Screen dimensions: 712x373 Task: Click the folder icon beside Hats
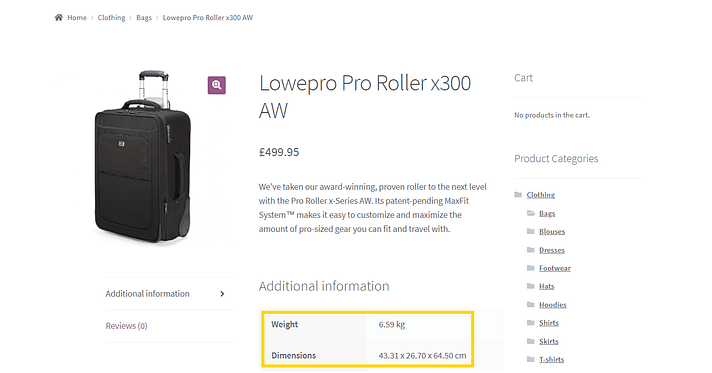point(530,286)
